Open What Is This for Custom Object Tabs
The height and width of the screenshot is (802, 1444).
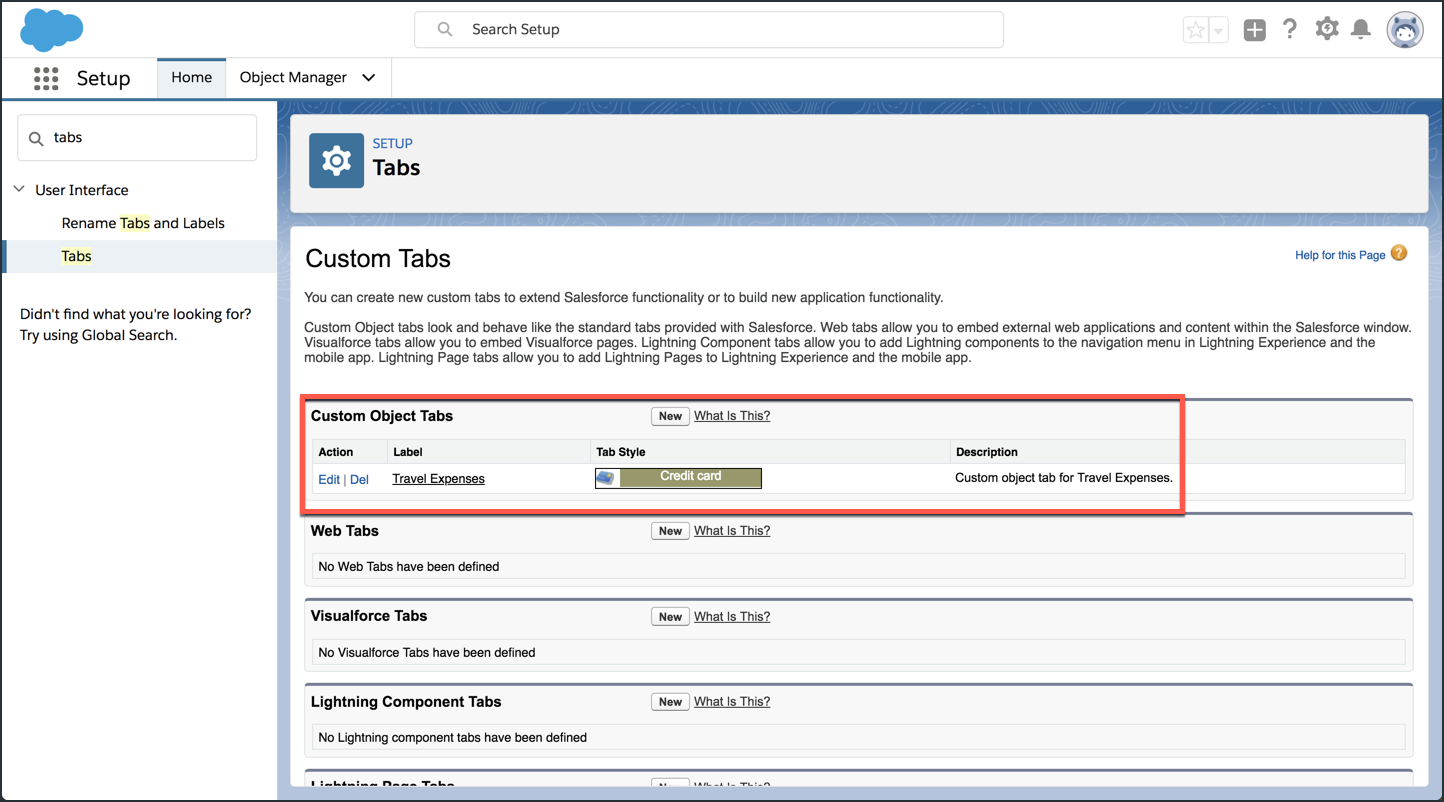pos(732,416)
